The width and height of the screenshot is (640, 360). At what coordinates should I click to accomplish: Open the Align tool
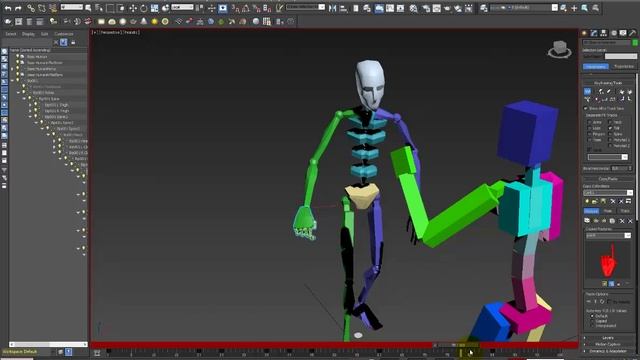343,8
